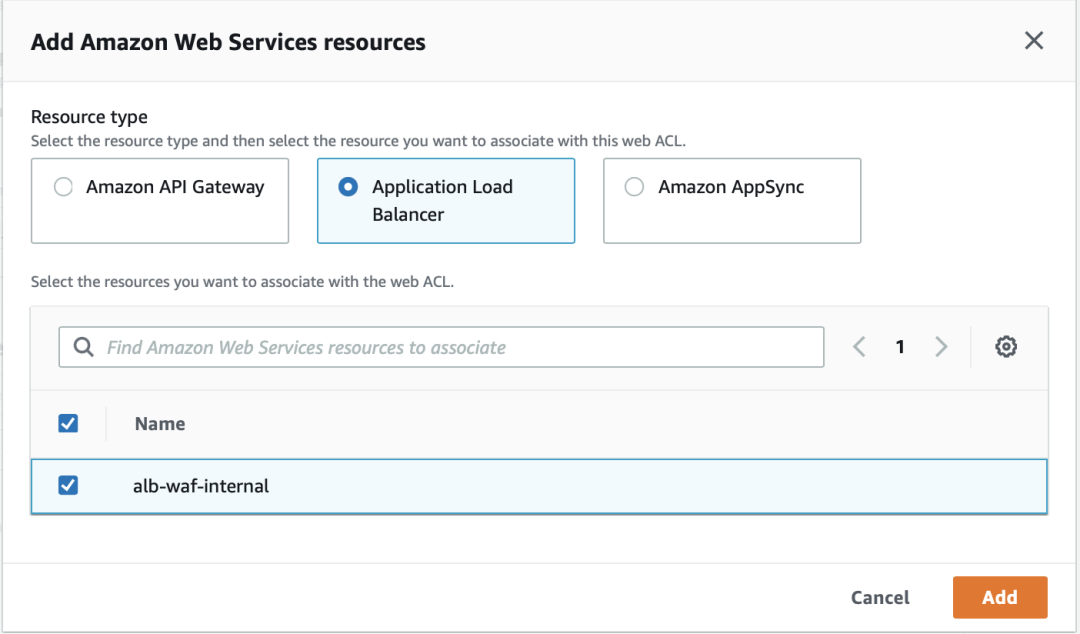Select the Application Load Balancer radio button
Image resolution: width=1080 pixels, height=634 pixels.
pos(349,187)
